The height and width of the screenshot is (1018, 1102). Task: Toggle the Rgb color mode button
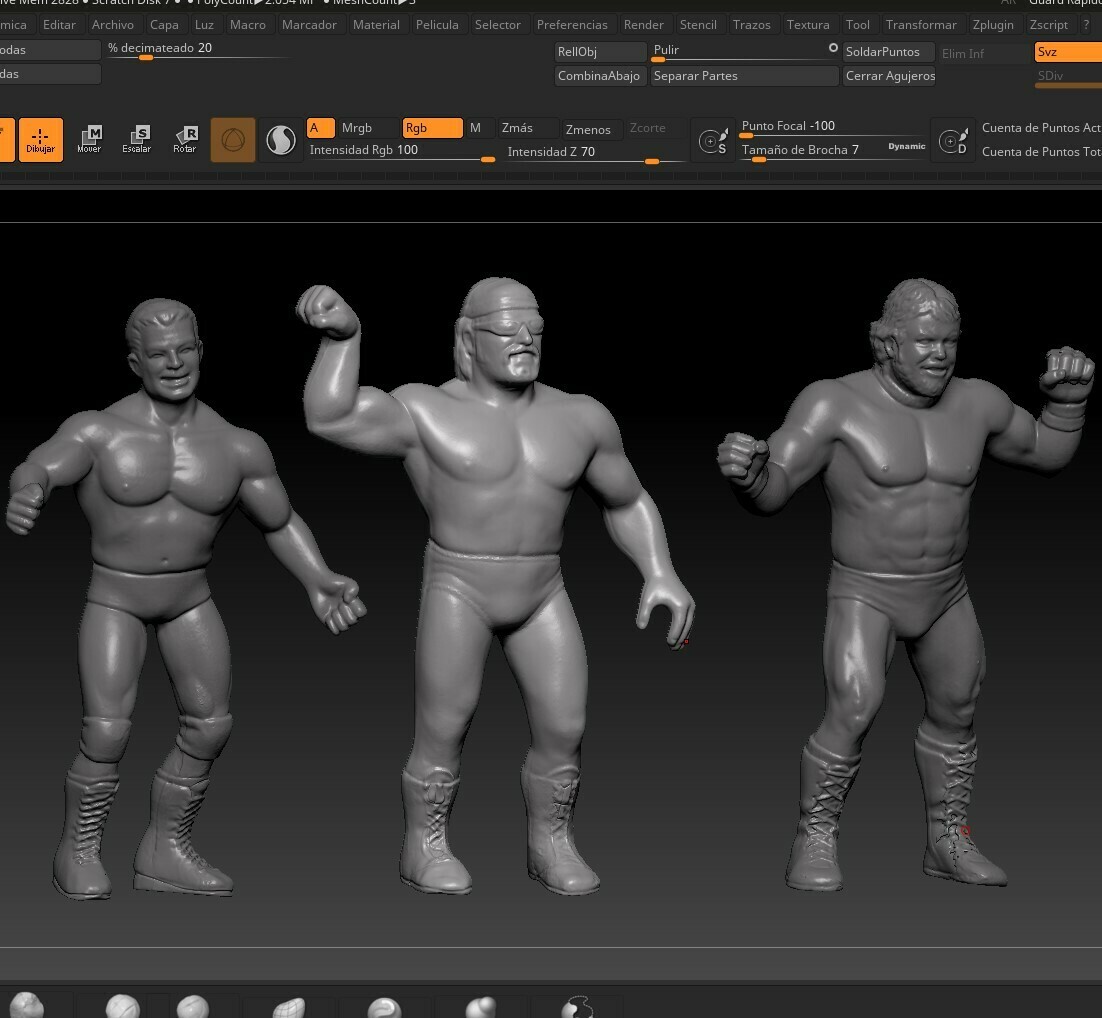tap(432, 127)
